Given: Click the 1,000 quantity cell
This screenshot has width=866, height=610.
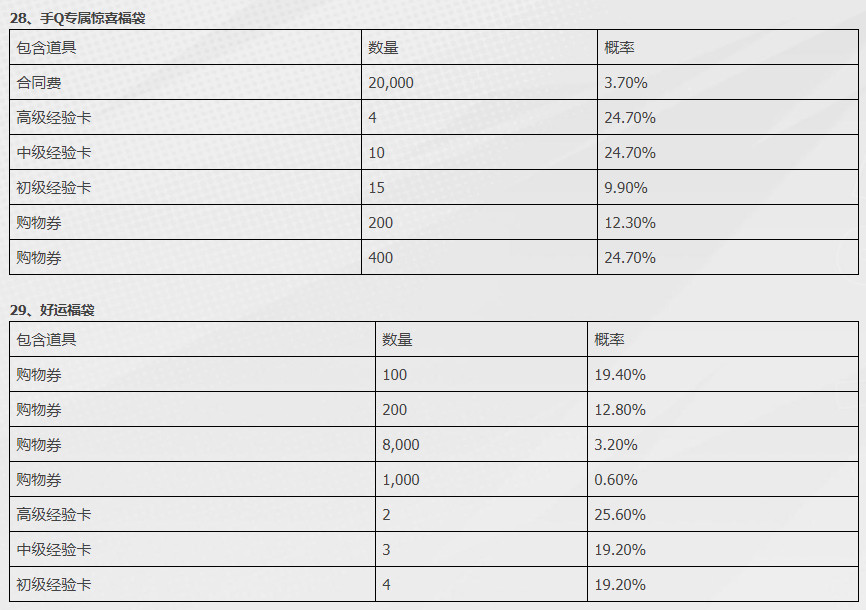Looking at the screenshot, I should (482, 480).
